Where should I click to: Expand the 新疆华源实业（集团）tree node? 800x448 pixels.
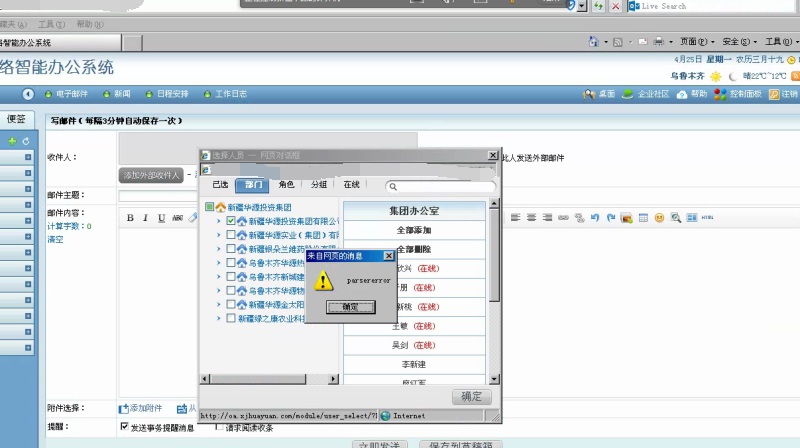(x=218, y=235)
